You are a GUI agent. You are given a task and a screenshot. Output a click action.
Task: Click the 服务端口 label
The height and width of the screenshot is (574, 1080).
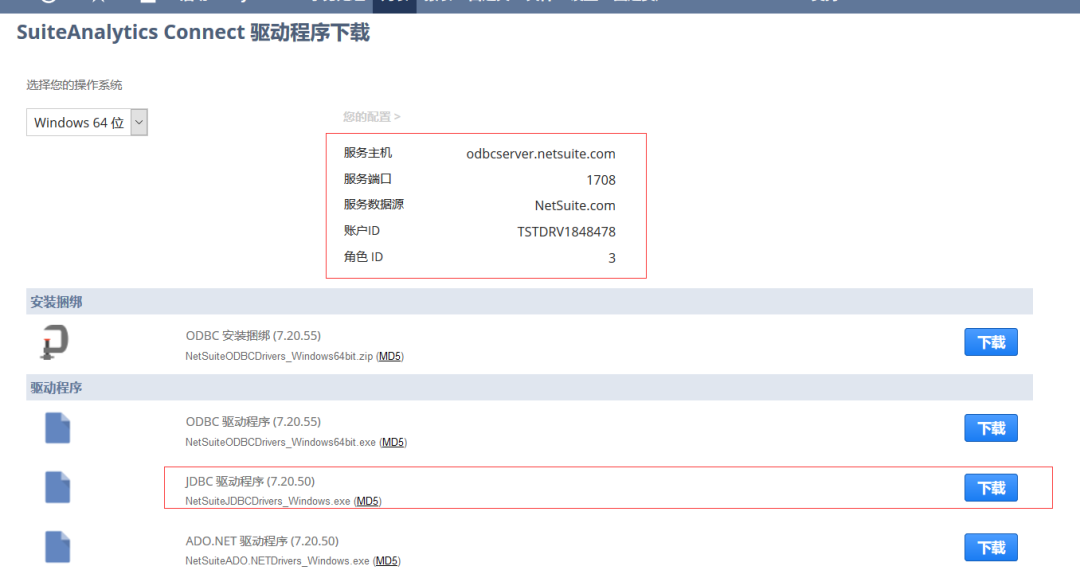pos(368,179)
